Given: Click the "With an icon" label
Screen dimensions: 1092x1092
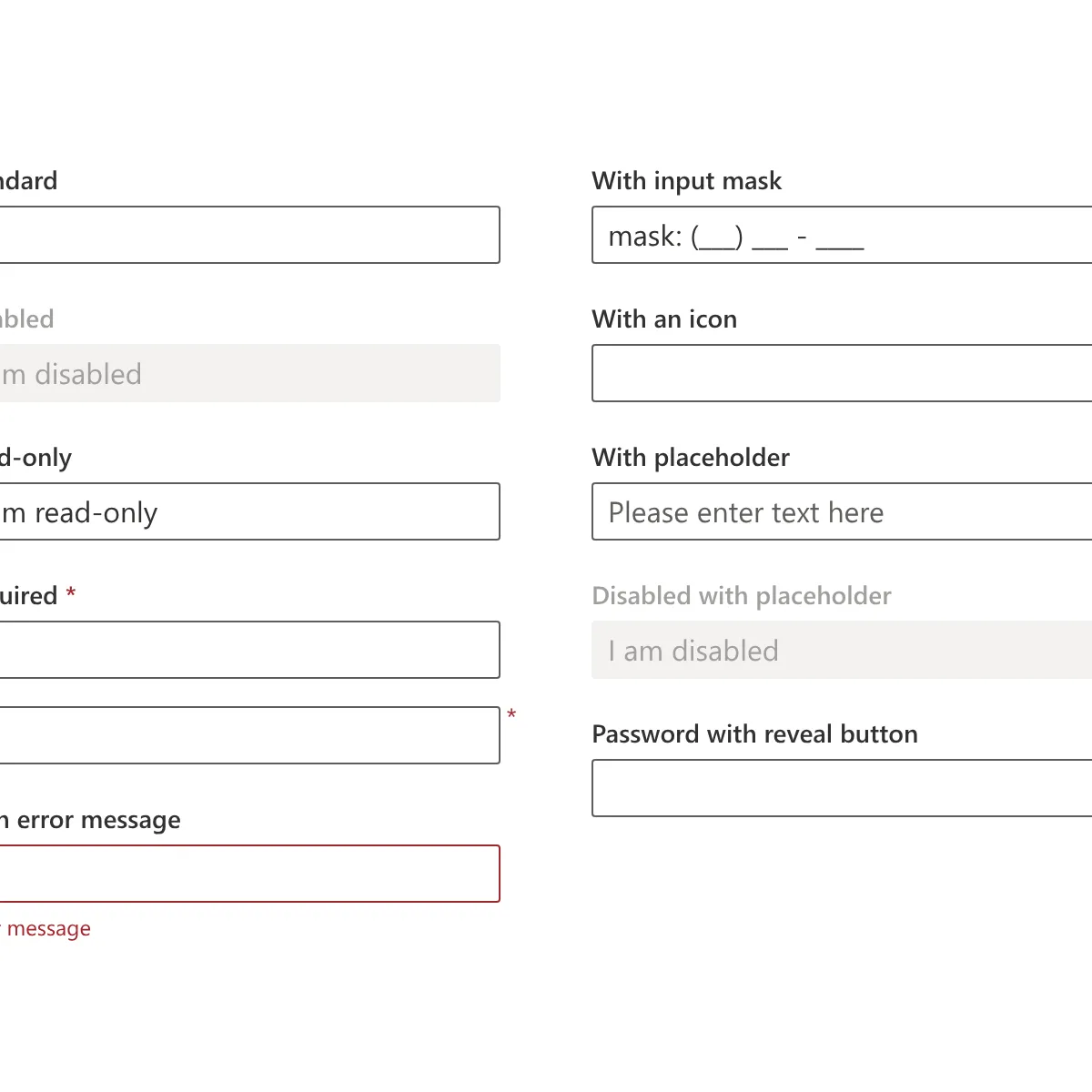Looking at the screenshot, I should point(664,319).
